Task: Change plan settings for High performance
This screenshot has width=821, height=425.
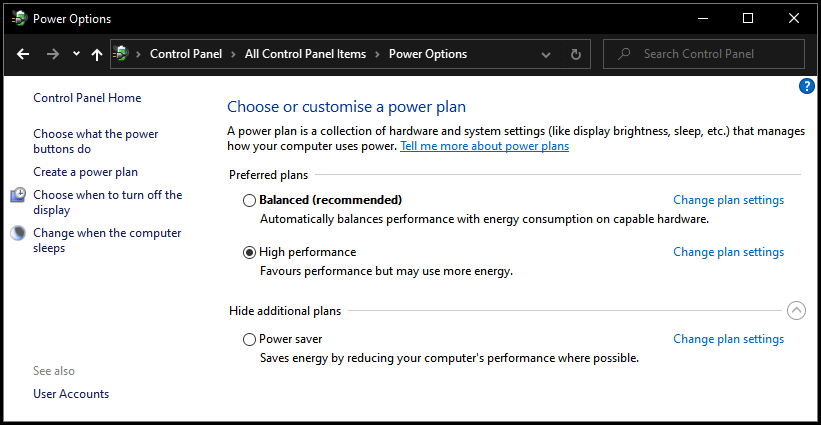Action: click(x=728, y=252)
